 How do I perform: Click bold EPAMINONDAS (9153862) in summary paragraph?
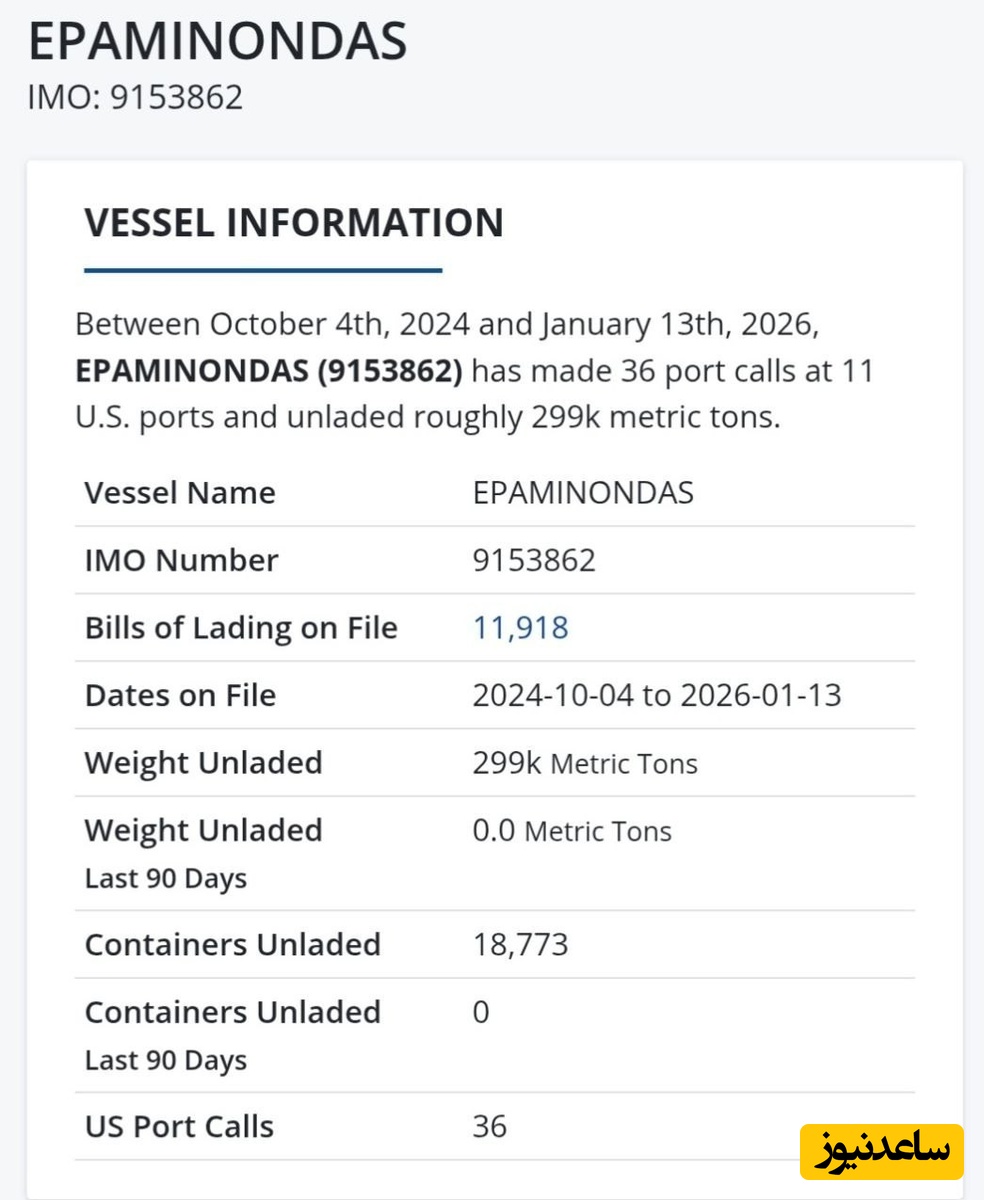tap(269, 372)
